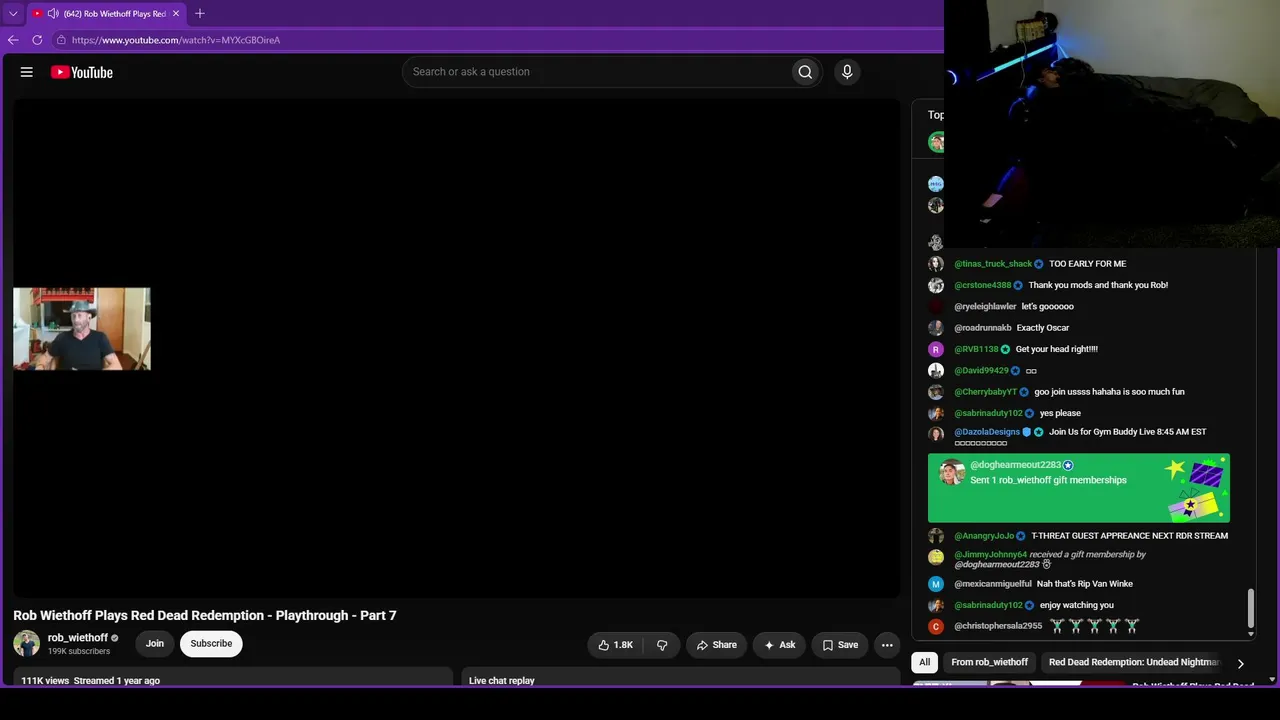Open rob_wiethoff channel avatar
Screen dimensions: 1280x720
[x=27, y=643]
